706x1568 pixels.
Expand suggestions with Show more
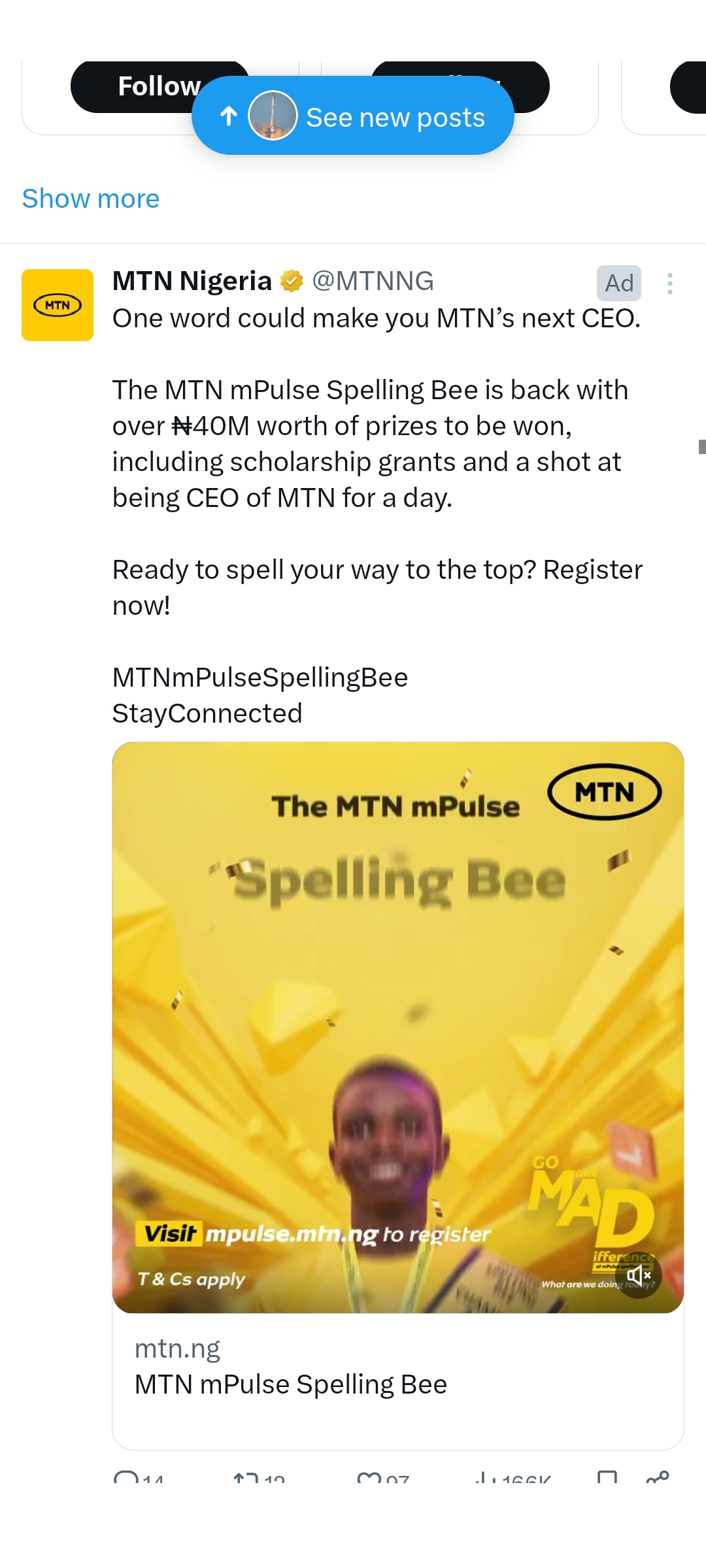tap(91, 199)
